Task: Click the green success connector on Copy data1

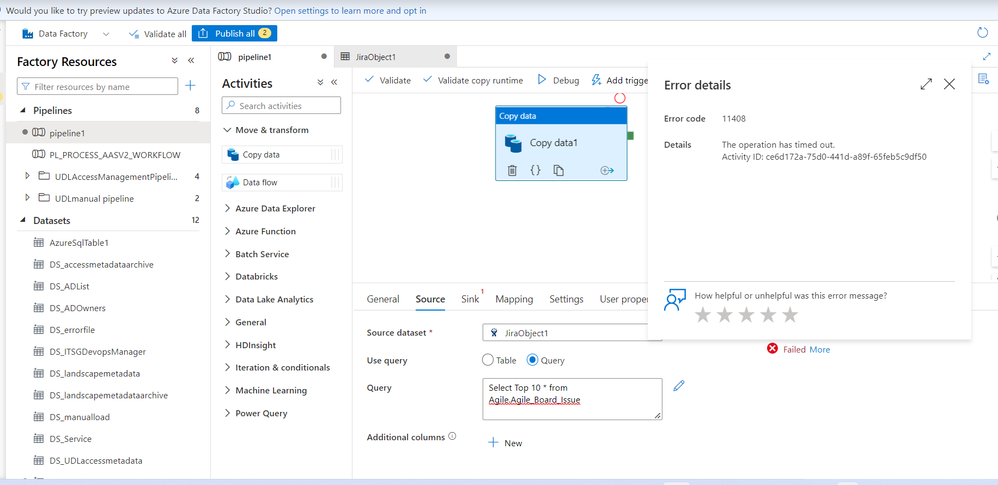Action: [630, 135]
